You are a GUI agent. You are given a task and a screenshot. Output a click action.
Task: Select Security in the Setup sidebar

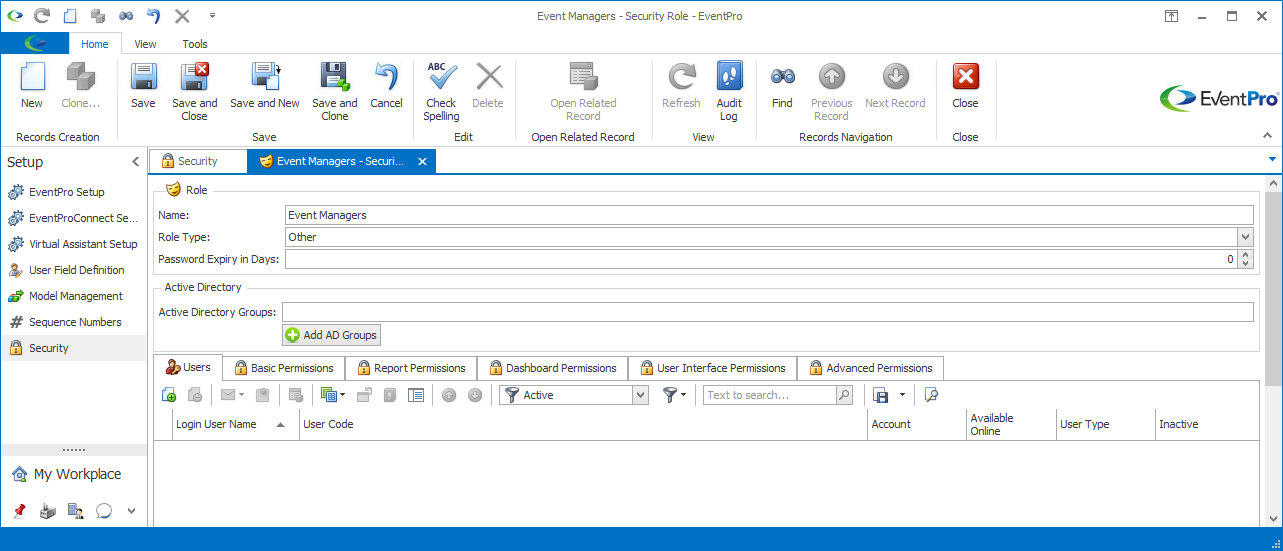(75, 348)
